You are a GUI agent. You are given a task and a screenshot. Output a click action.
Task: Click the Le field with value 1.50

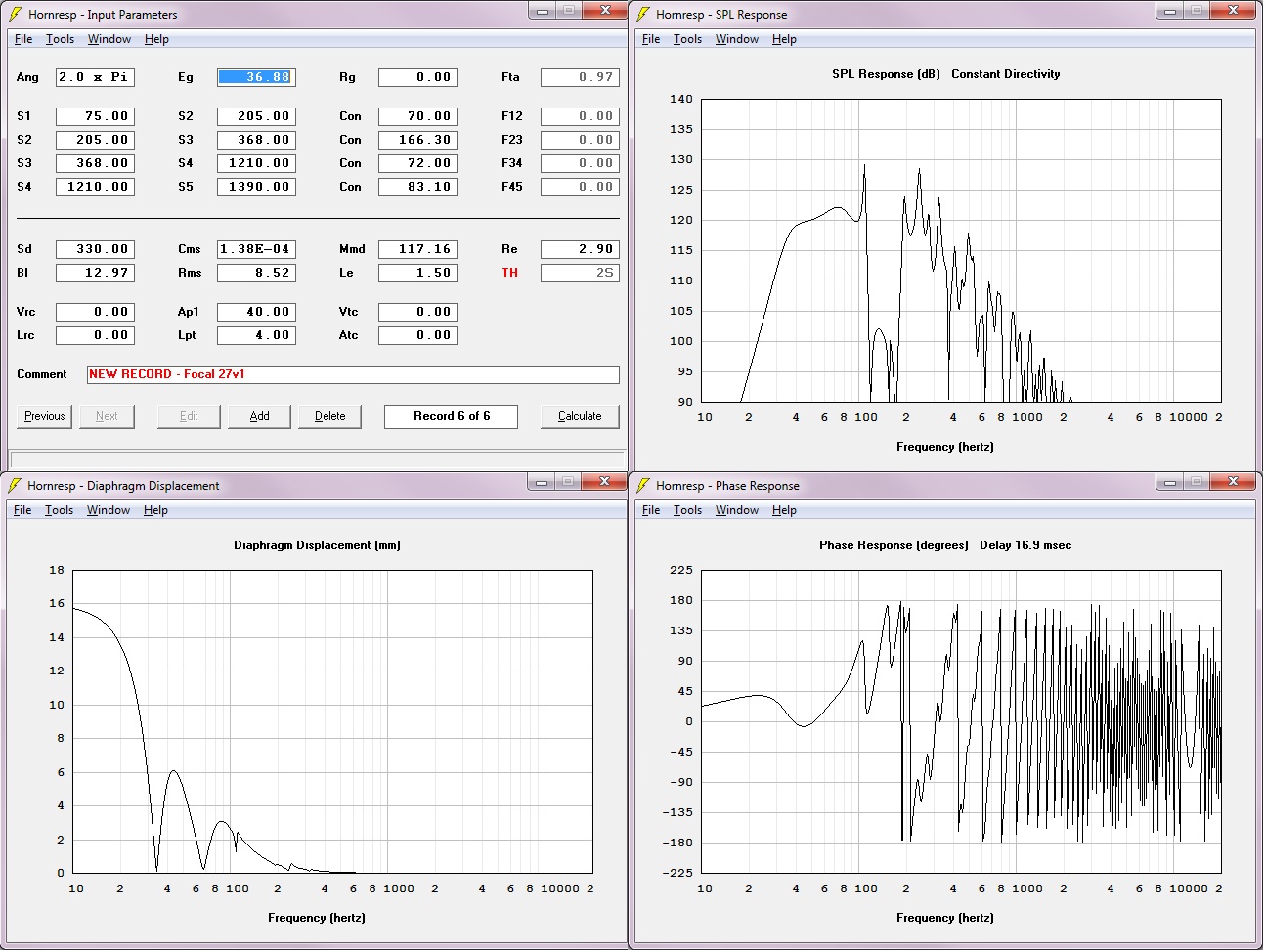(x=417, y=273)
